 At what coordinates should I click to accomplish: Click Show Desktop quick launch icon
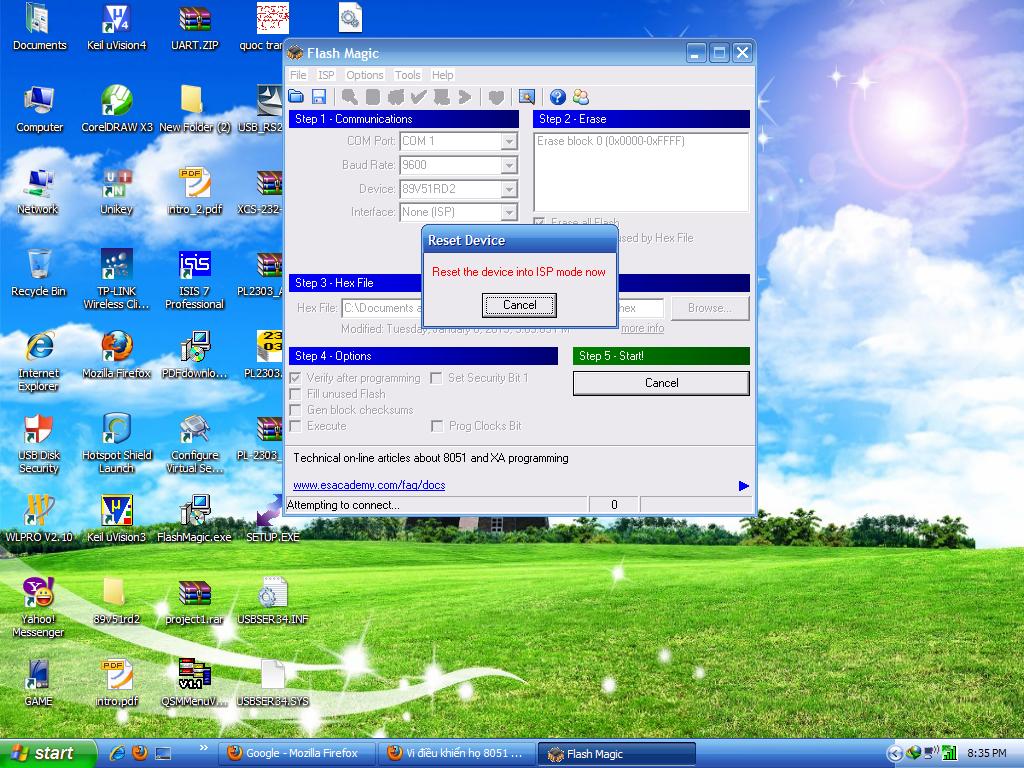click(163, 753)
